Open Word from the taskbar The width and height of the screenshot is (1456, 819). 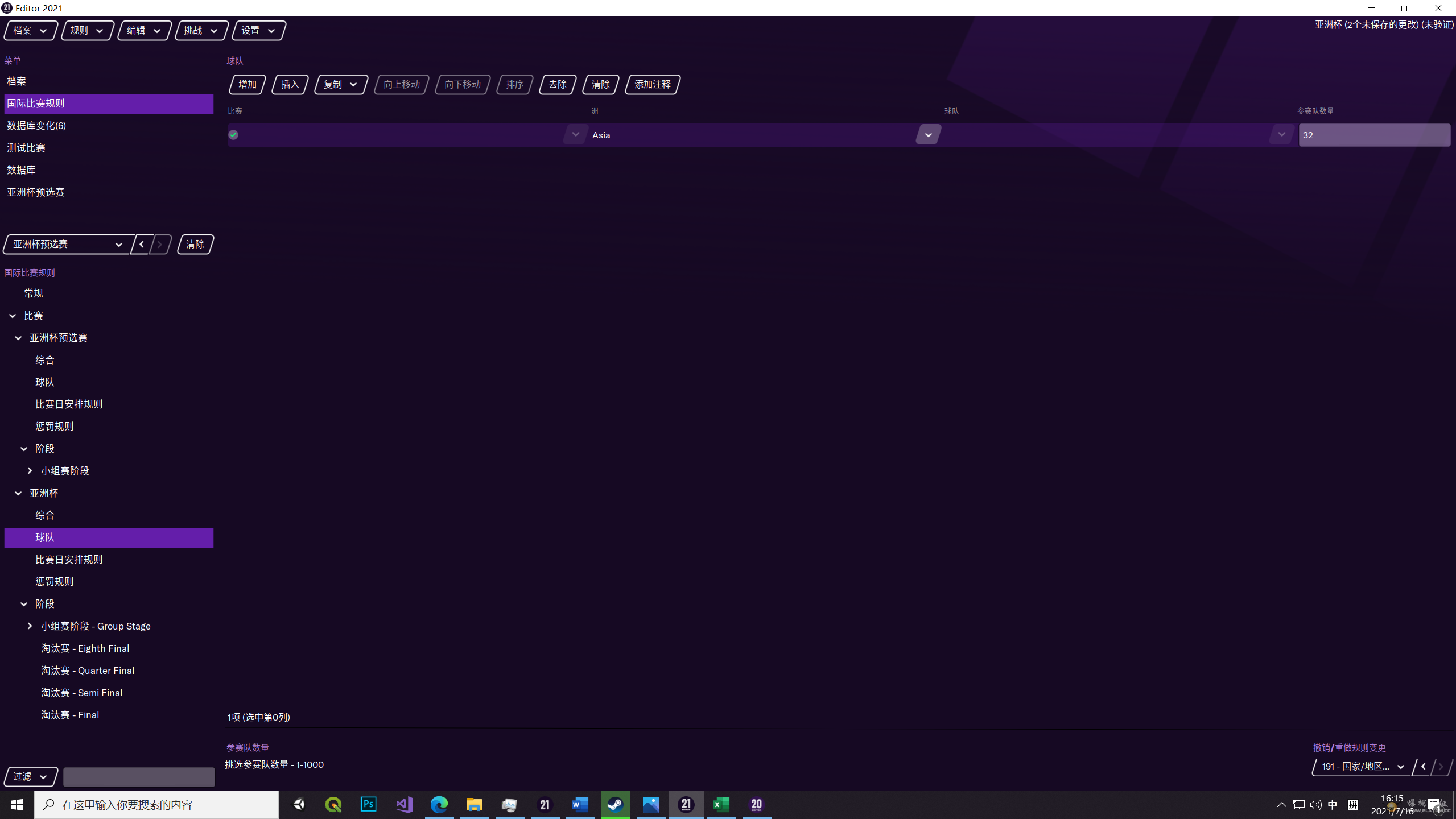pyautogui.click(x=579, y=804)
